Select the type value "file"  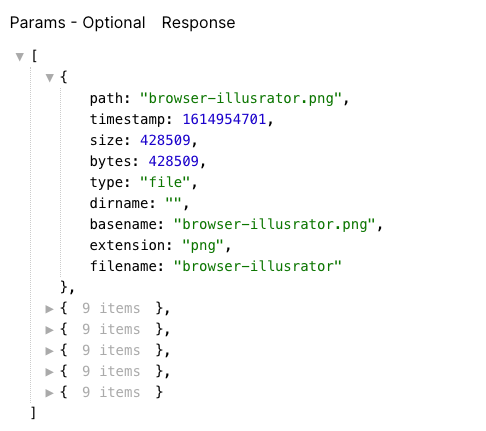[165, 182]
